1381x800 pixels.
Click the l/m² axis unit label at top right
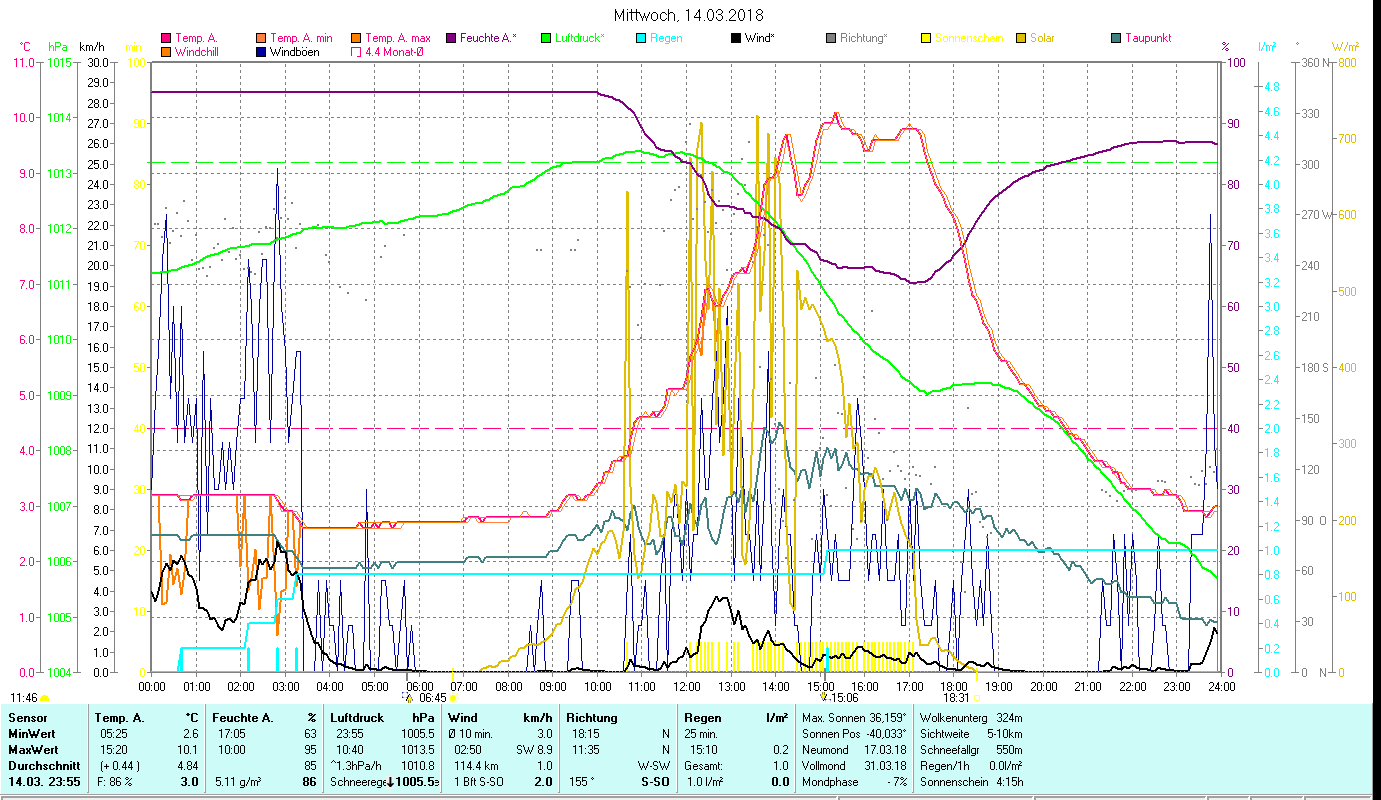(x=1267, y=47)
